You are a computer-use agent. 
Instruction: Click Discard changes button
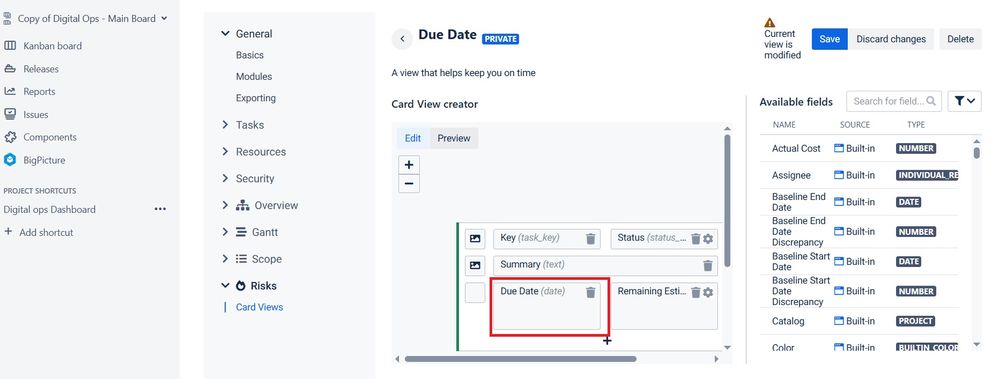[x=891, y=39]
